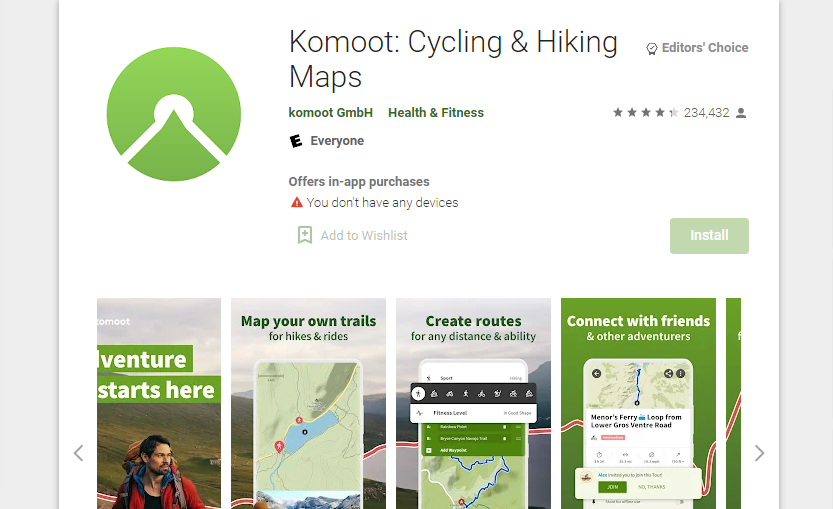
Task: Click the red warning triangle icon
Action: [x=296, y=202]
